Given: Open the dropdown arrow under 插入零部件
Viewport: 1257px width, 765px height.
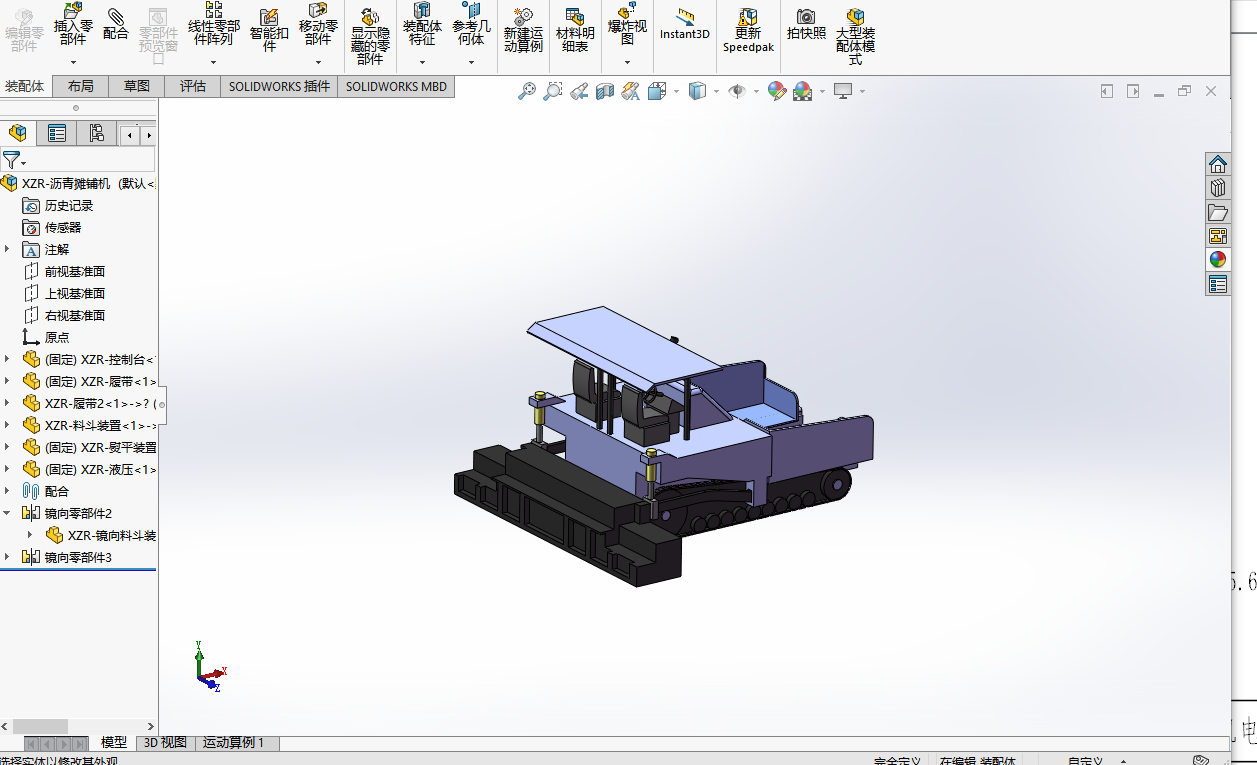Looking at the screenshot, I should pyautogui.click(x=73, y=61).
